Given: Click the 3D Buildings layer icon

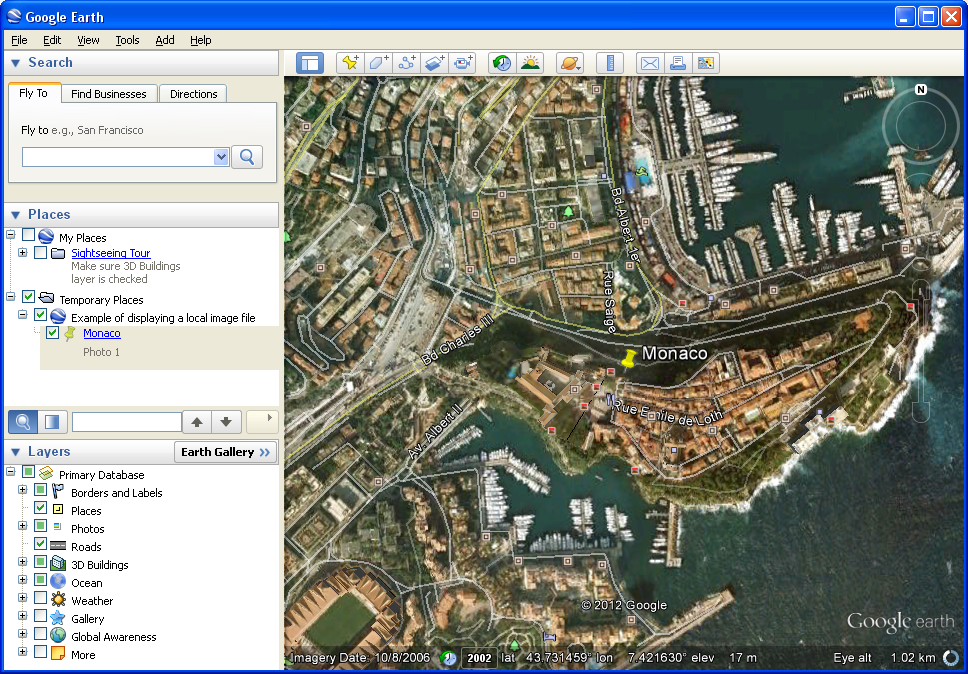Looking at the screenshot, I should [58, 564].
